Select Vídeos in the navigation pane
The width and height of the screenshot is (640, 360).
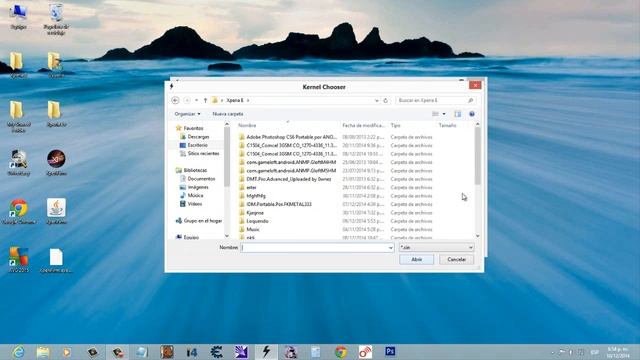[x=195, y=204]
